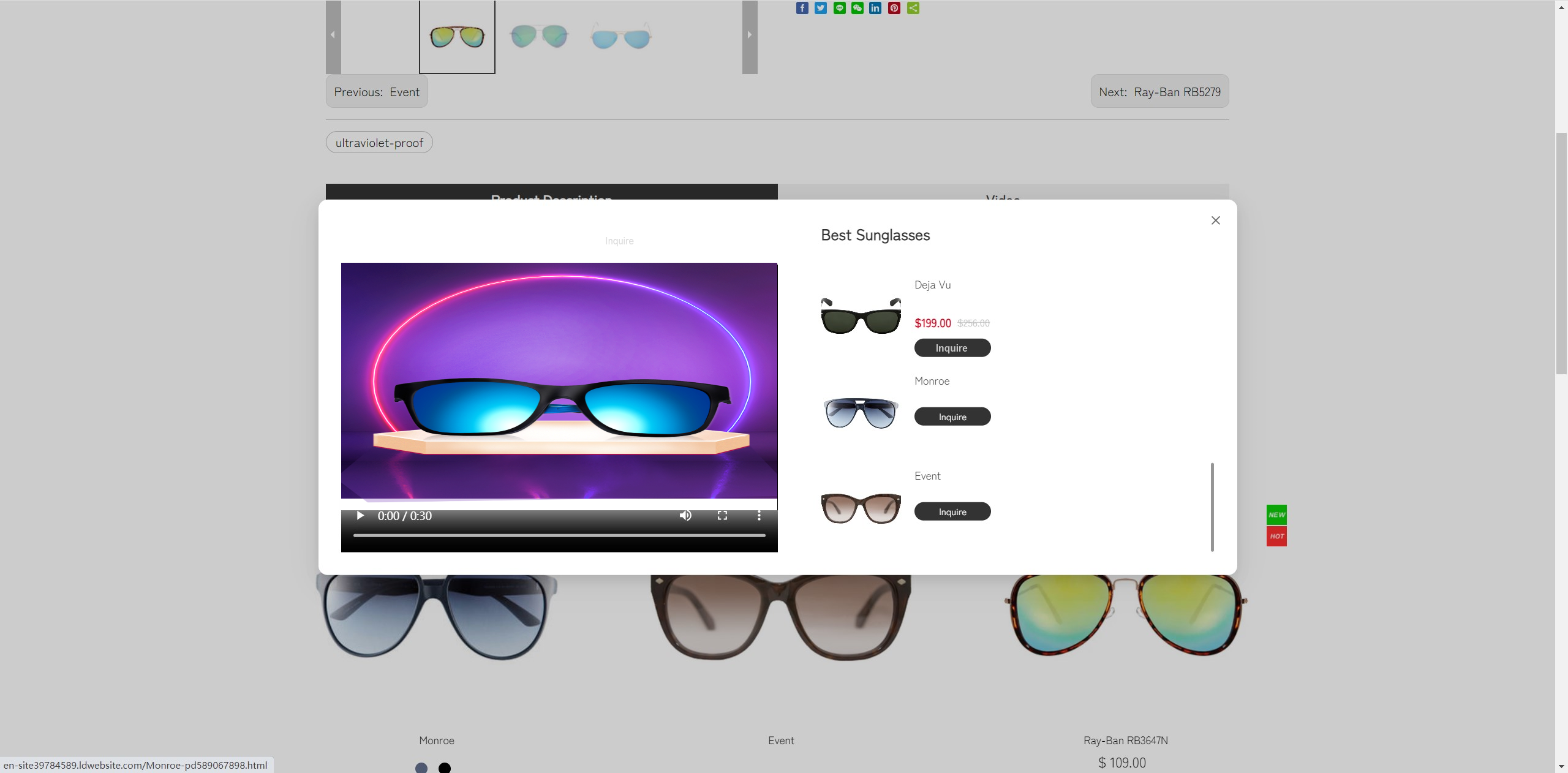Mute the video volume
The width and height of the screenshot is (1568, 773).
(685, 516)
